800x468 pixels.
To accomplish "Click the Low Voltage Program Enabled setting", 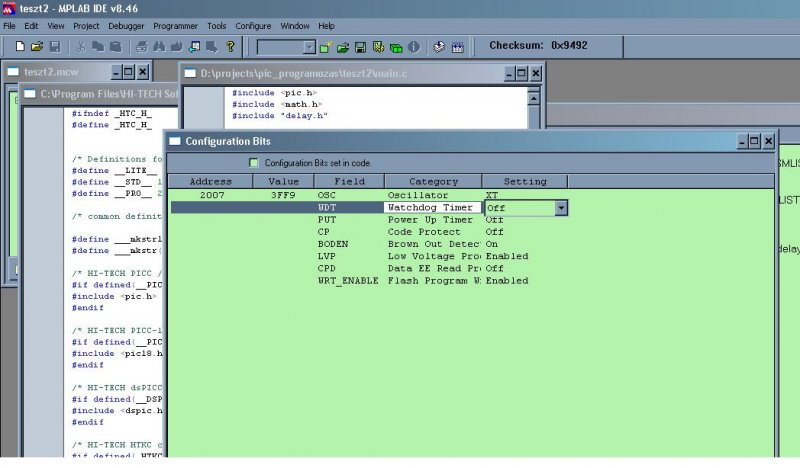I will pyautogui.click(x=507, y=256).
